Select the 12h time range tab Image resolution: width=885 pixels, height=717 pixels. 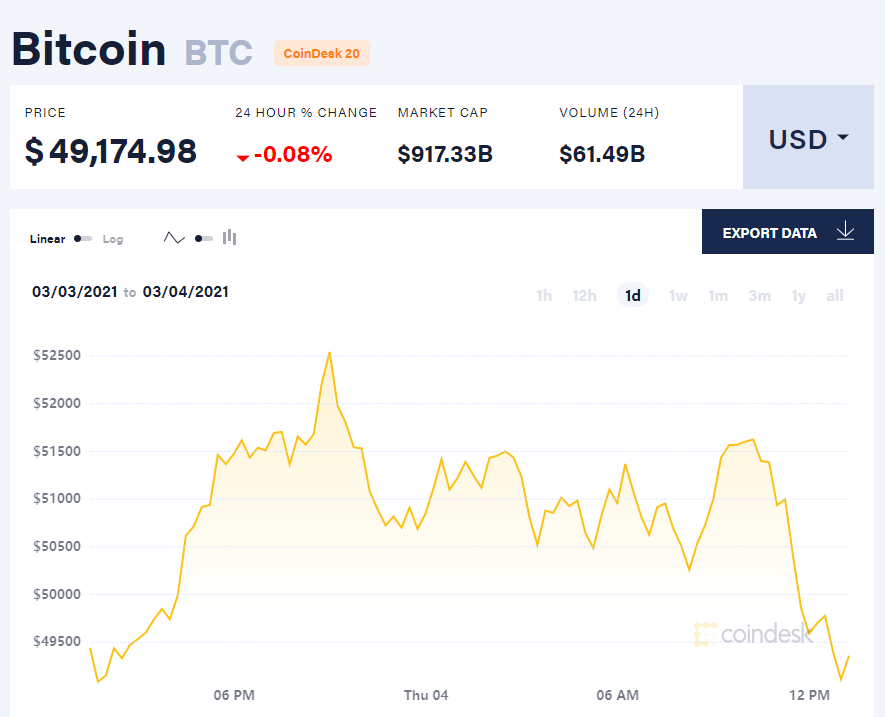pos(584,295)
